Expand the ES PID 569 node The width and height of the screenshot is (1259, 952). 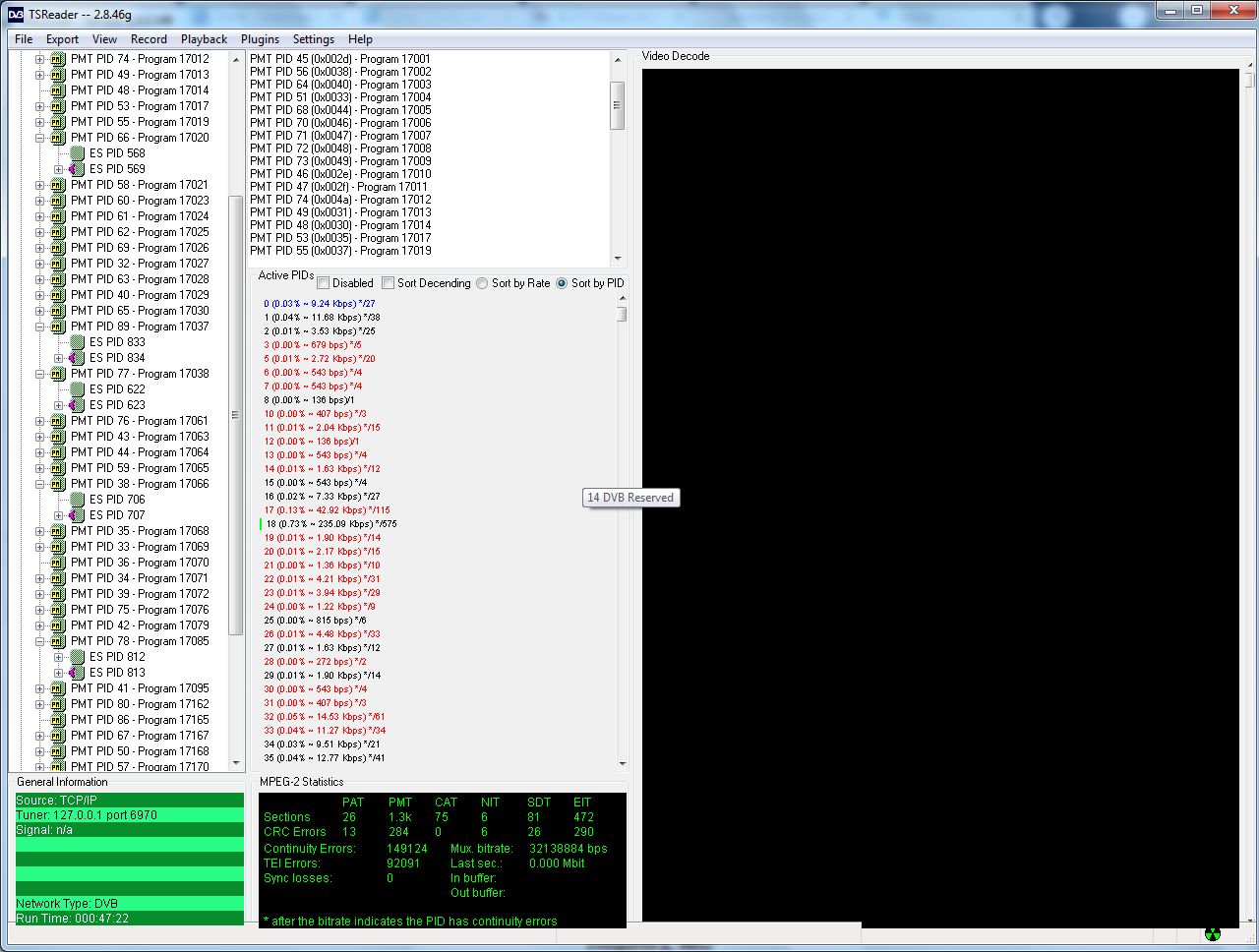pos(59,169)
